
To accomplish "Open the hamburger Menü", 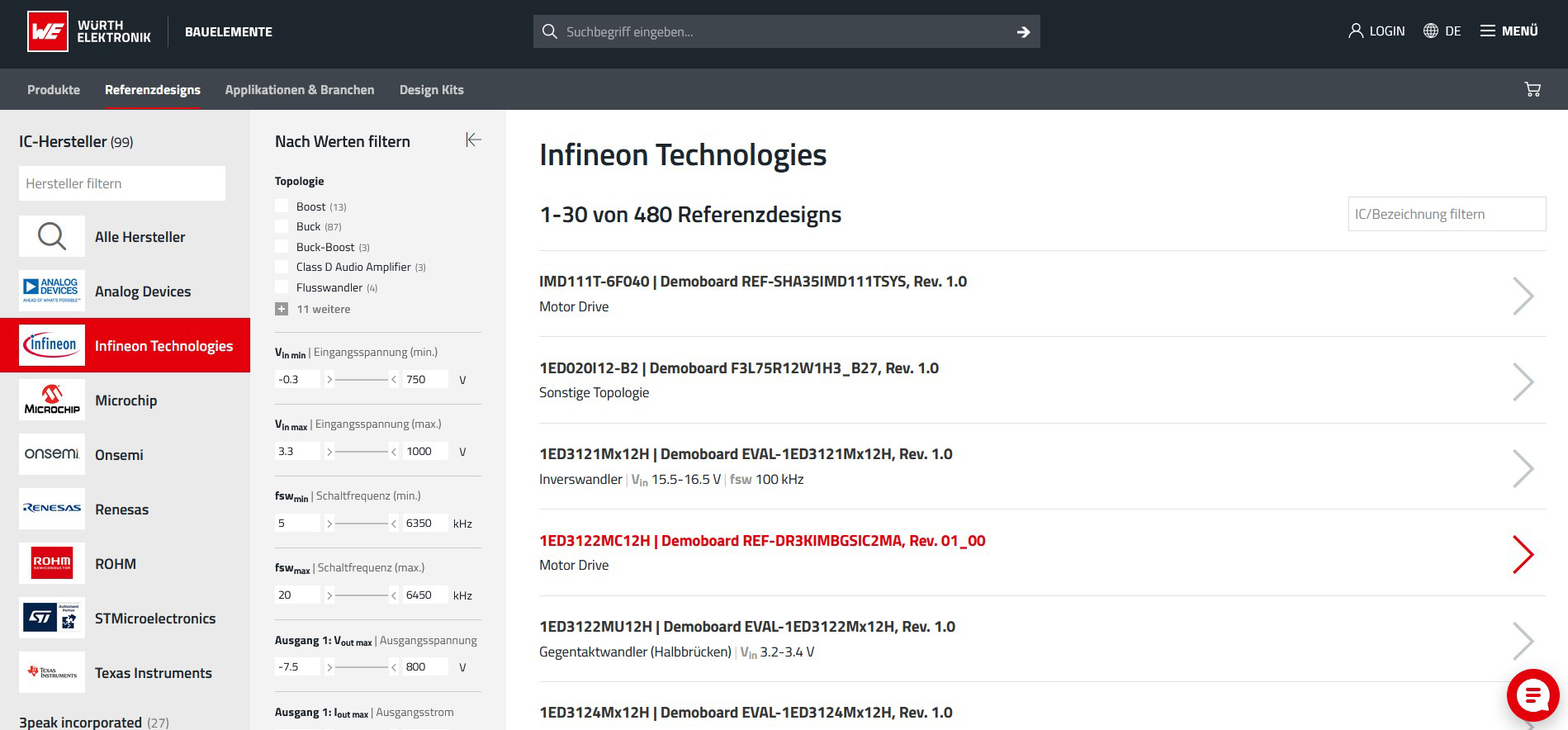I will pyautogui.click(x=1488, y=31).
